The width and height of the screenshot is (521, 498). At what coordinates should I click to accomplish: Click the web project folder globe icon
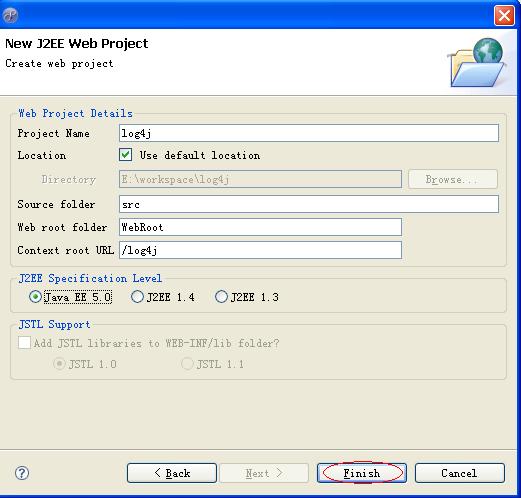[477, 62]
